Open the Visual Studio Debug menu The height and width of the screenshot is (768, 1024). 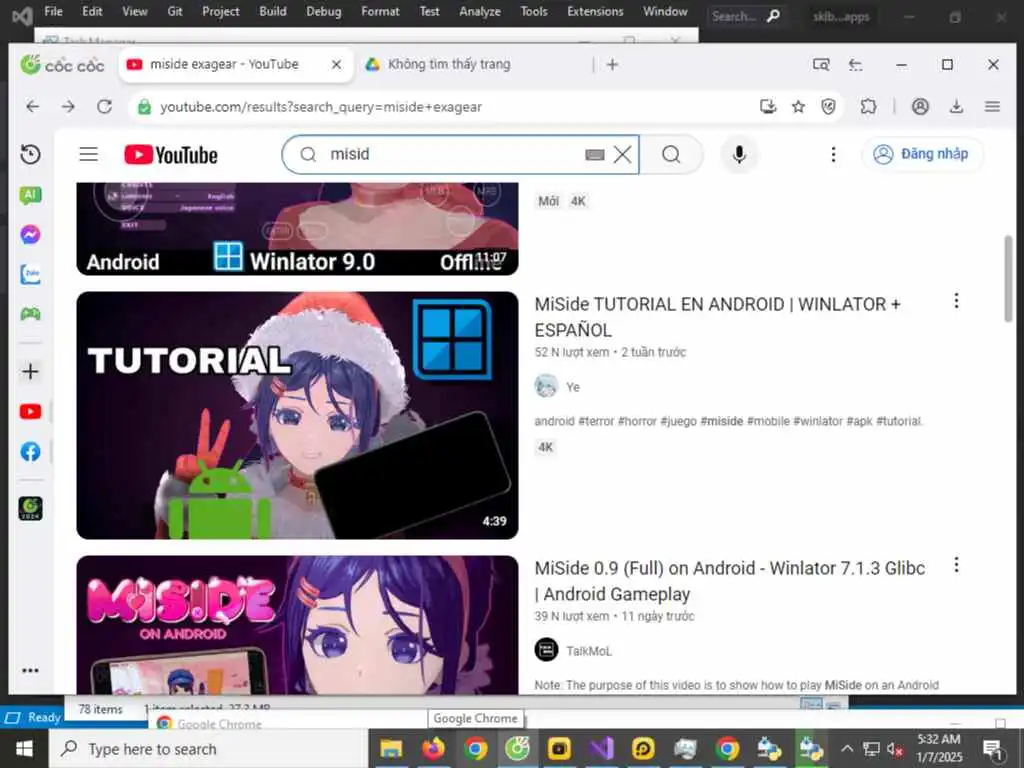click(324, 11)
